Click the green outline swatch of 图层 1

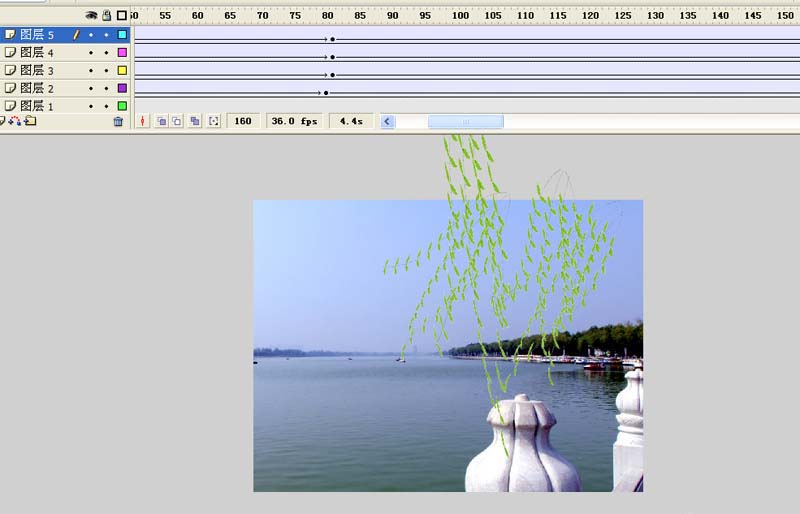(x=122, y=106)
